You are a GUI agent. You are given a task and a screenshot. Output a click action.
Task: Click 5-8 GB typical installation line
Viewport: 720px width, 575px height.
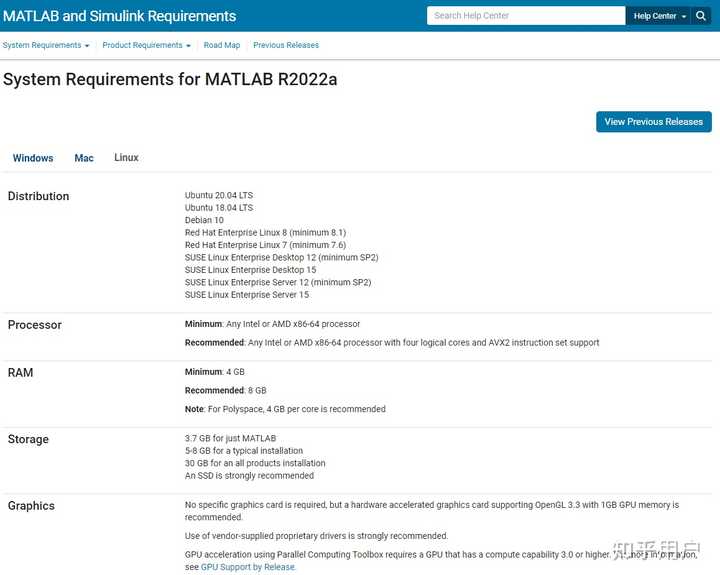pyautogui.click(x=244, y=451)
